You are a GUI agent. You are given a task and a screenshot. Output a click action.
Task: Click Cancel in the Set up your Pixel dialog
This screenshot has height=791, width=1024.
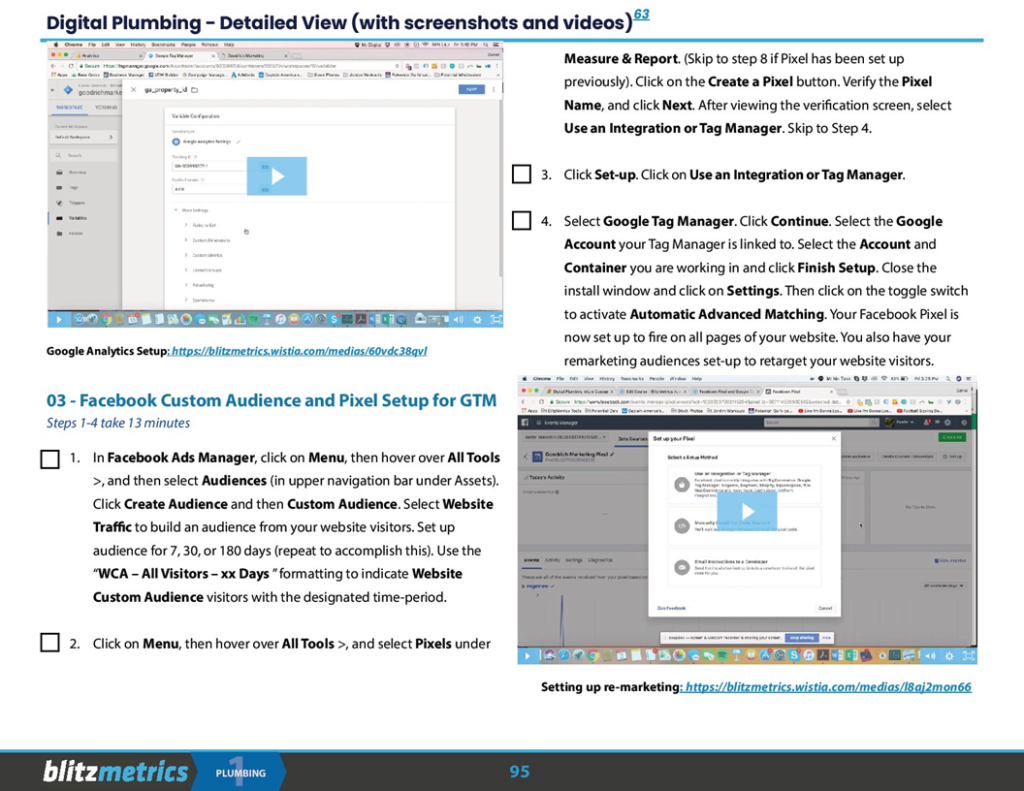click(x=825, y=608)
